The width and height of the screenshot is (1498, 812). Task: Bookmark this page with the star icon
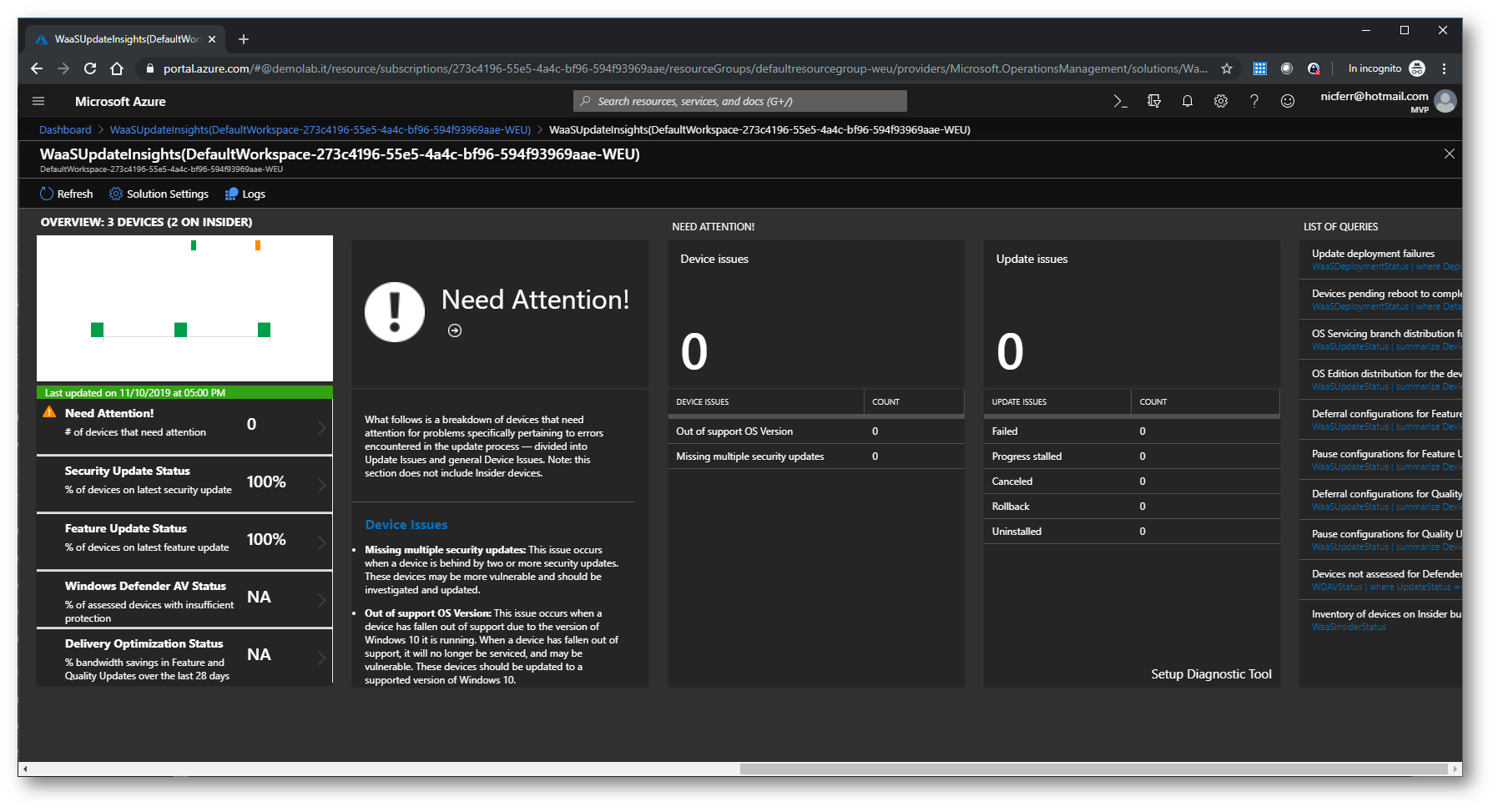coord(1226,68)
